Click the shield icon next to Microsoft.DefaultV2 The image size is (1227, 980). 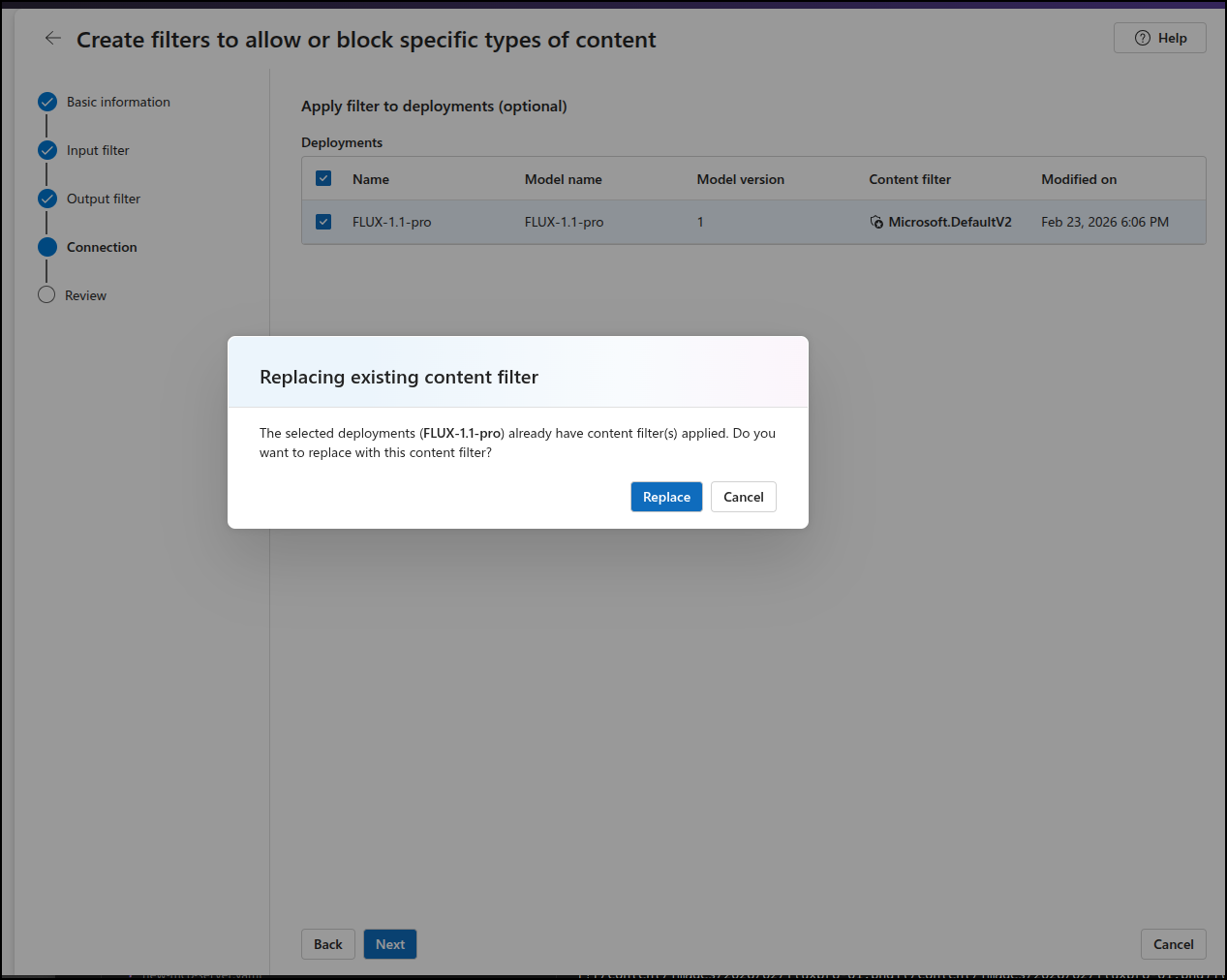[x=876, y=222]
